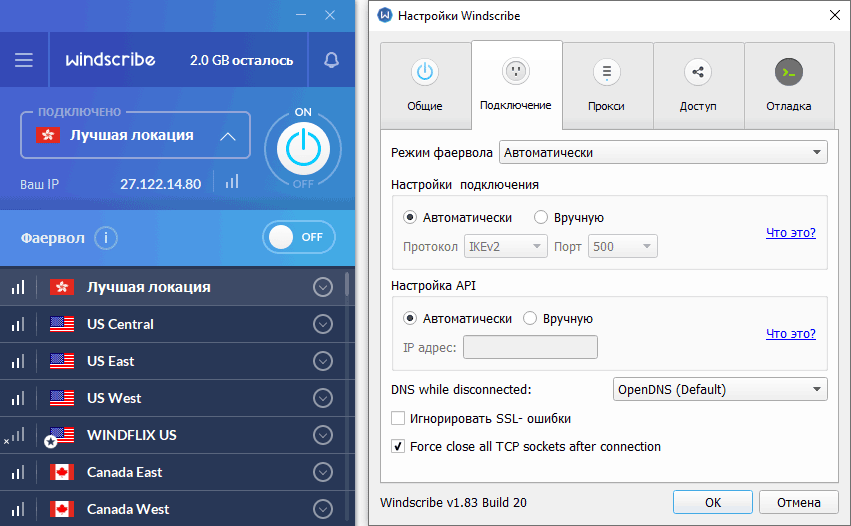Click the 2.0 GB осталось data label

point(242,60)
